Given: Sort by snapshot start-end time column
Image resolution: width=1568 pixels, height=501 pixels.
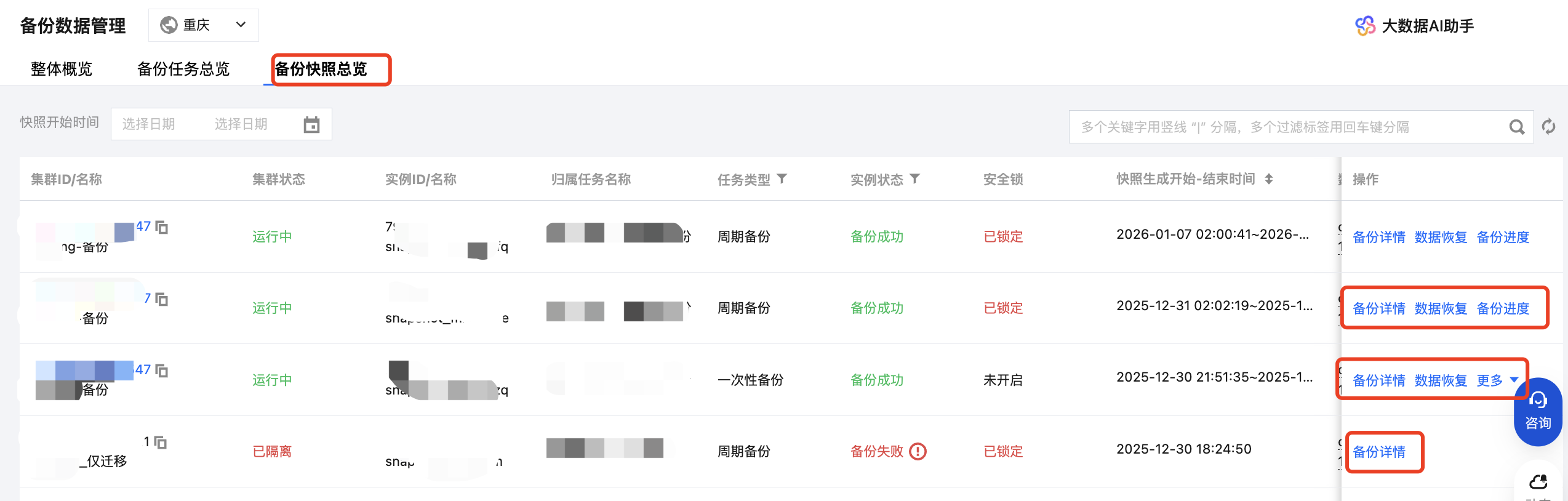Looking at the screenshot, I should [1269, 179].
